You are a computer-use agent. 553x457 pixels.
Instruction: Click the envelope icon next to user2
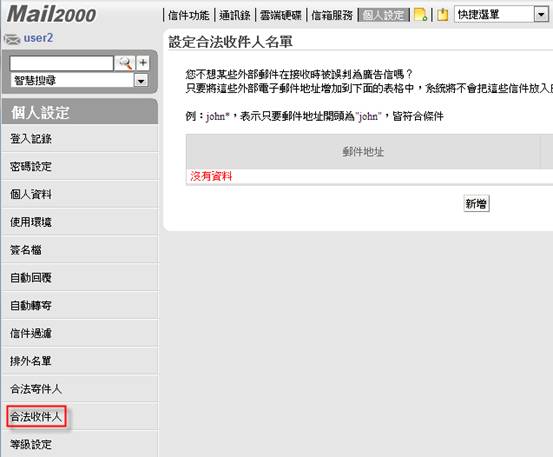point(12,39)
